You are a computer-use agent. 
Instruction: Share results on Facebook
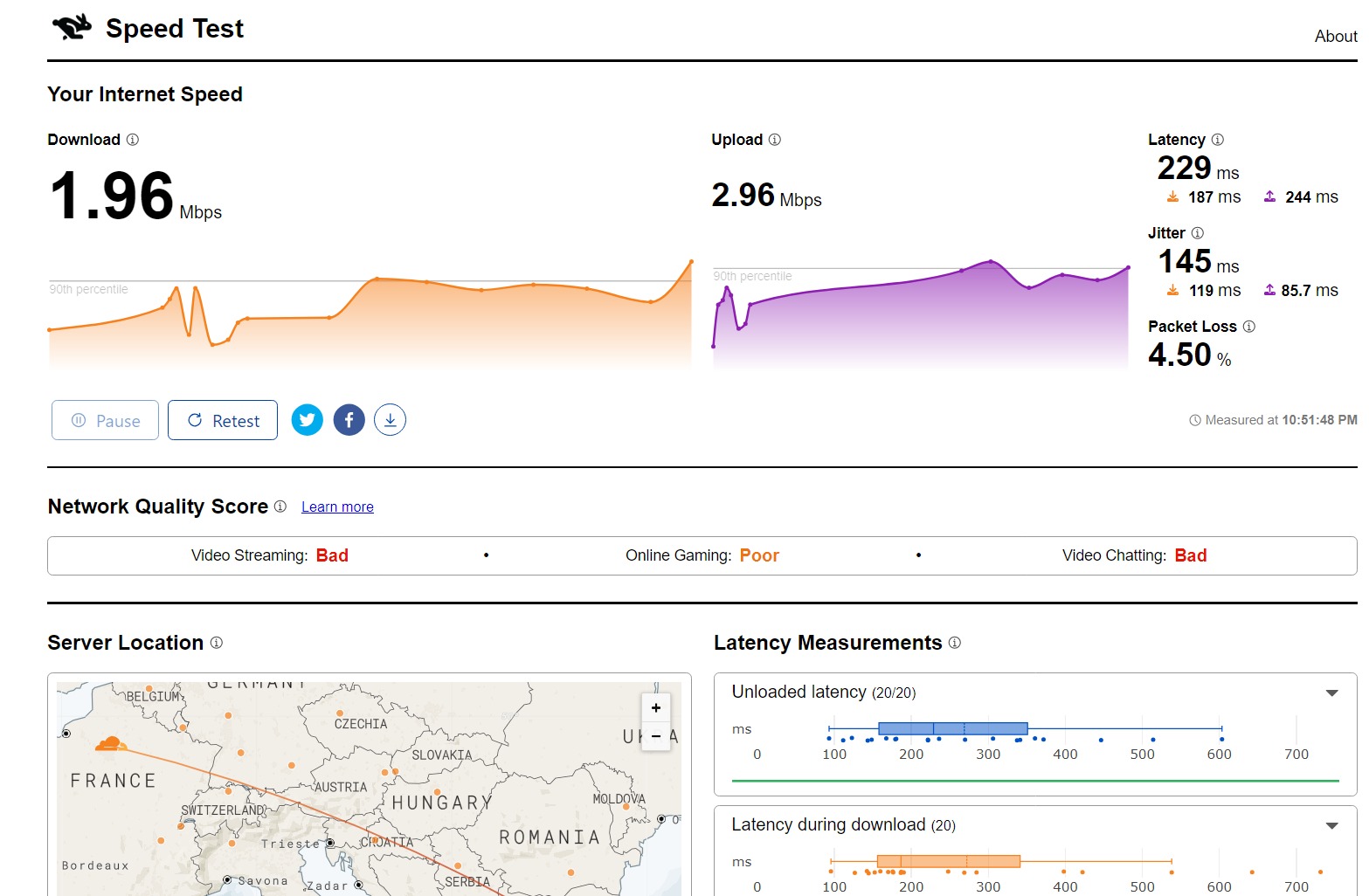click(x=349, y=420)
